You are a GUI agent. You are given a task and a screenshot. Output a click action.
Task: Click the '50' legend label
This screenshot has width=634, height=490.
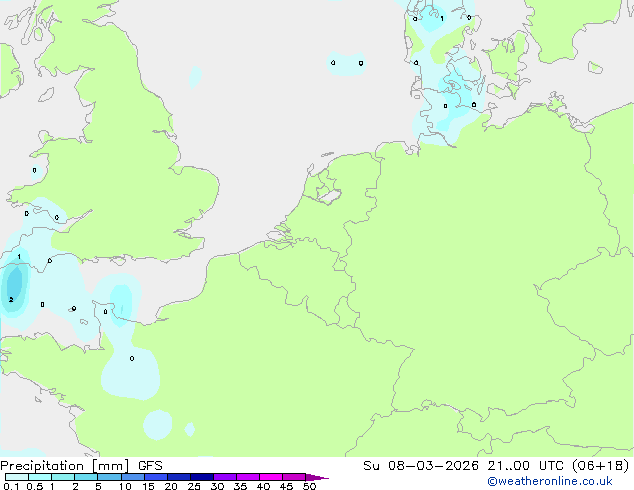coord(309,486)
